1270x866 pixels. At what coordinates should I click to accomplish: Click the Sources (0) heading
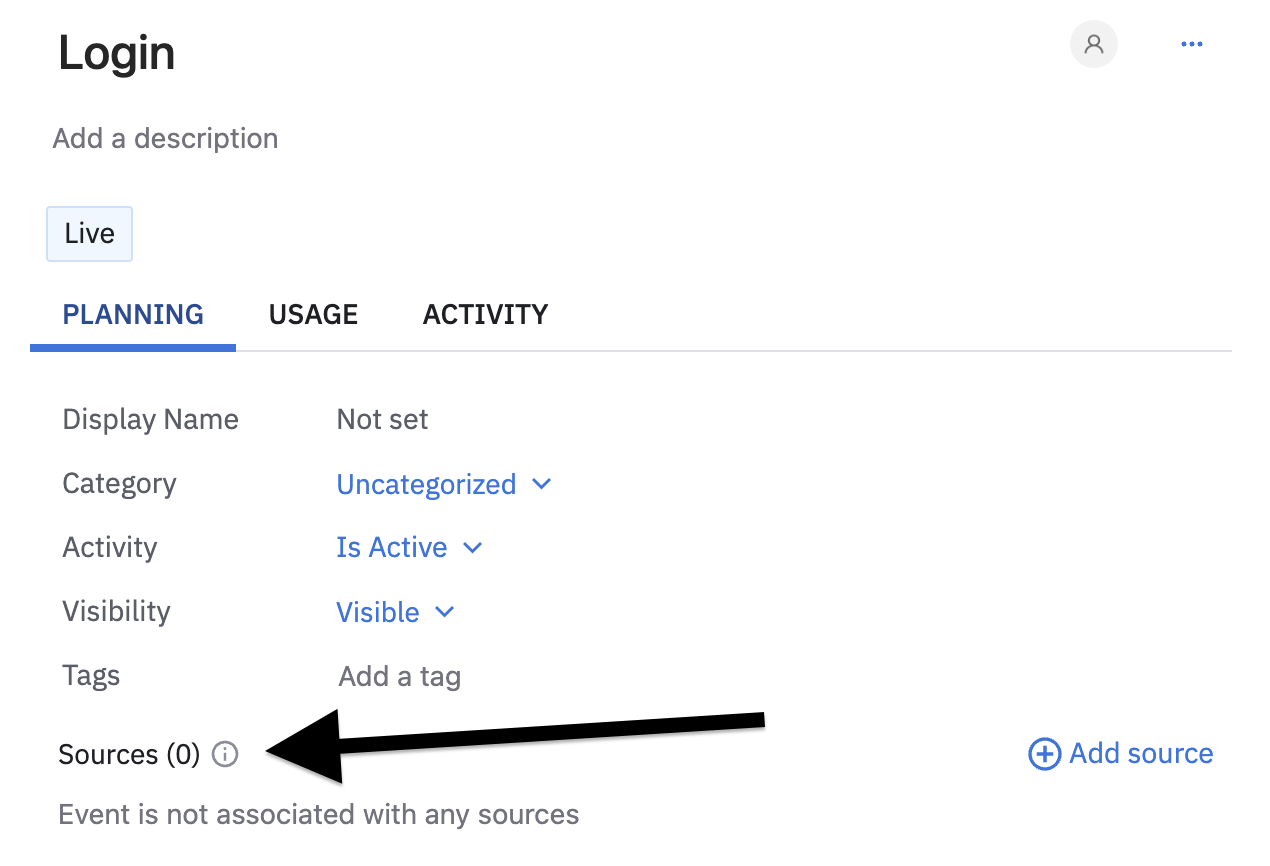point(129,754)
